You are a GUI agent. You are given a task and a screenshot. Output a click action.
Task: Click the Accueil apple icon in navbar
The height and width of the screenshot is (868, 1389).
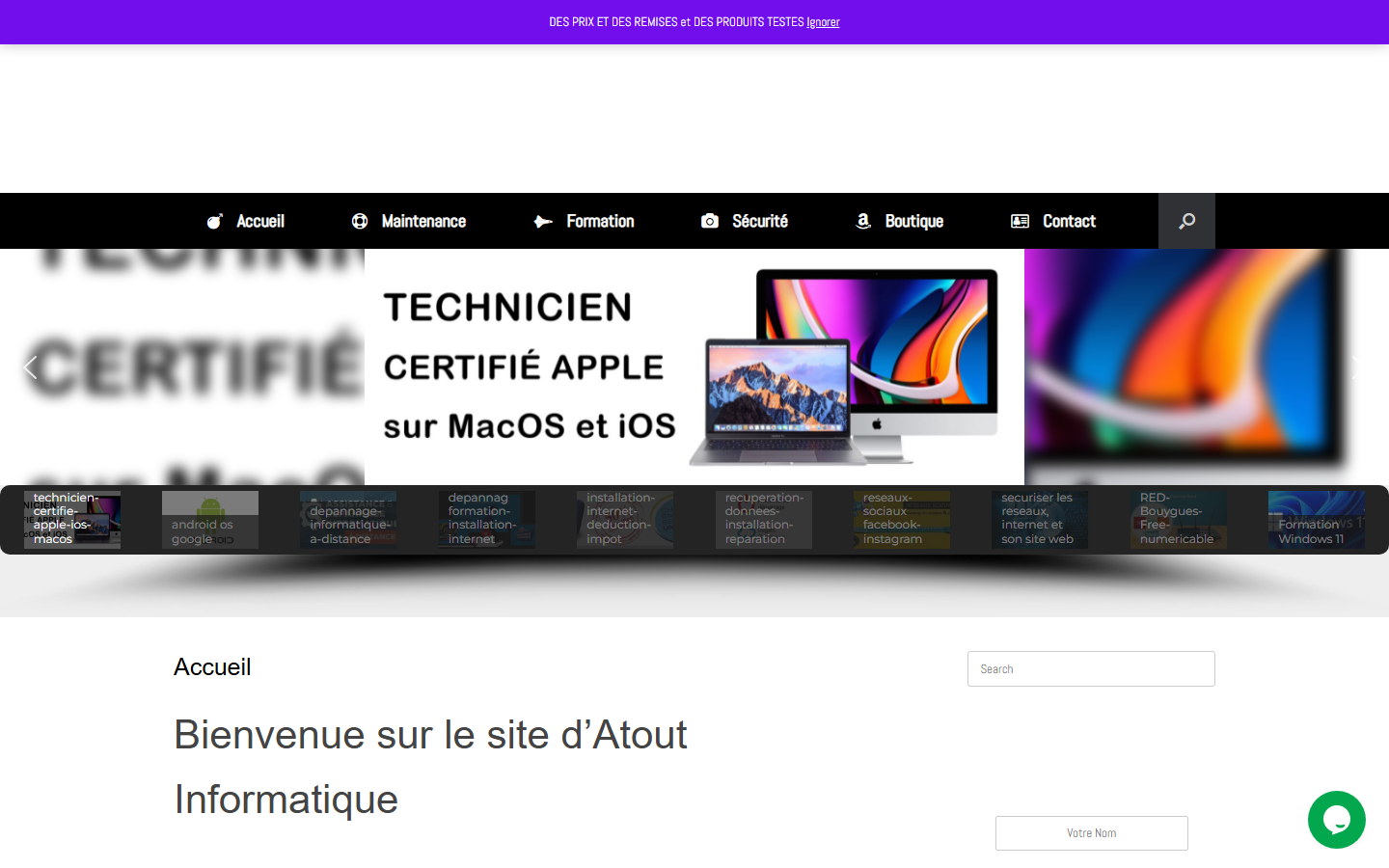coord(215,221)
